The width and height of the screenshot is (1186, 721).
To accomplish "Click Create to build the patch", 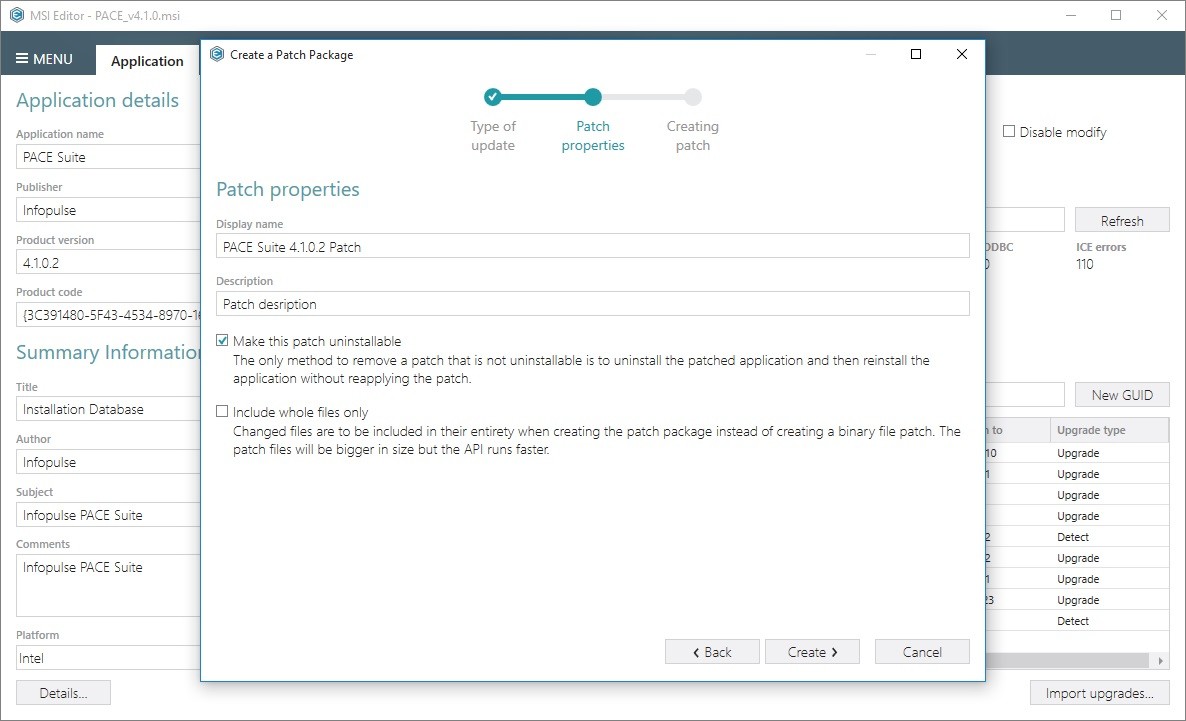I will click(x=812, y=651).
